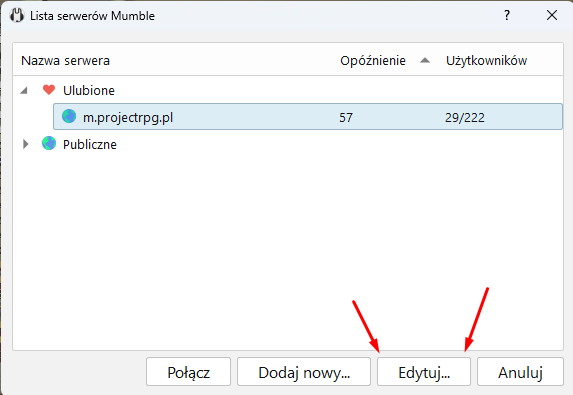Click the Edytuj... button
This screenshot has height=395, width=573.
click(424, 372)
